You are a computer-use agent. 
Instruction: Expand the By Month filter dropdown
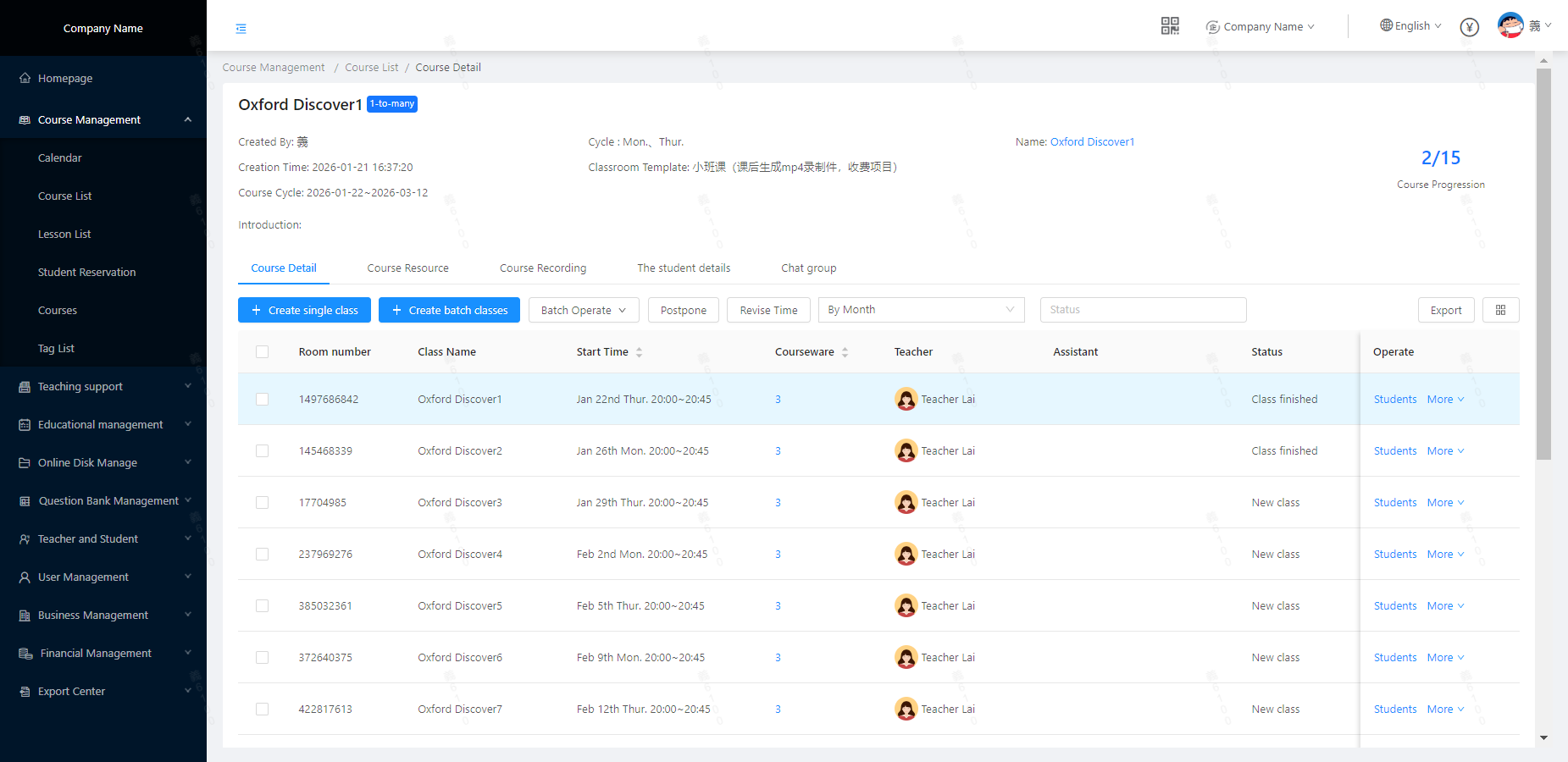coord(921,310)
